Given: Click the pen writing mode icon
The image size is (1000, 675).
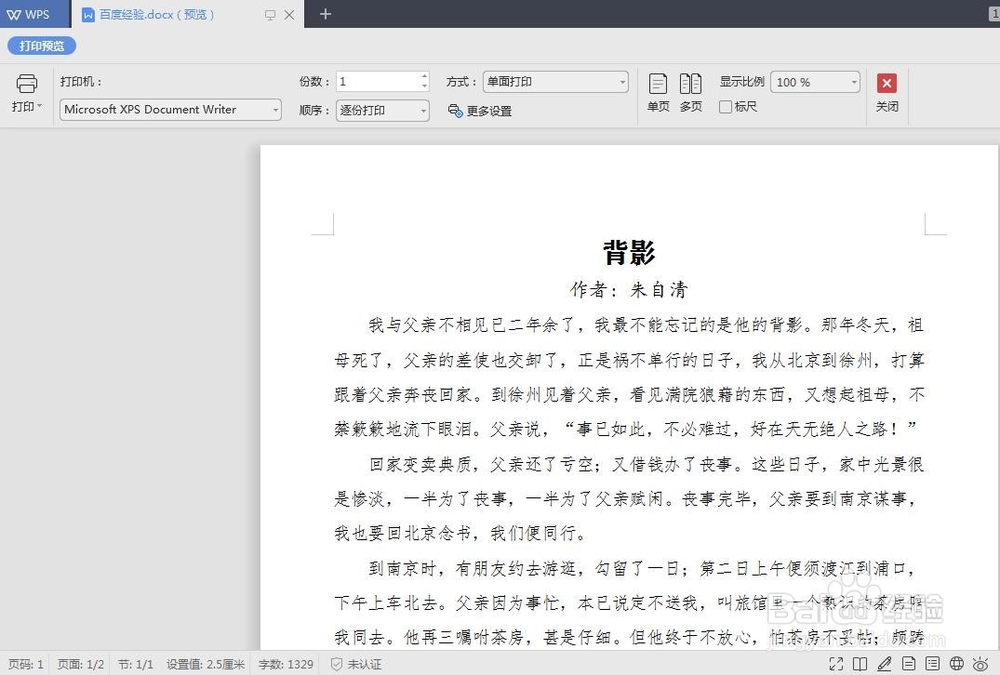Looking at the screenshot, I should (x=884, y=664).
